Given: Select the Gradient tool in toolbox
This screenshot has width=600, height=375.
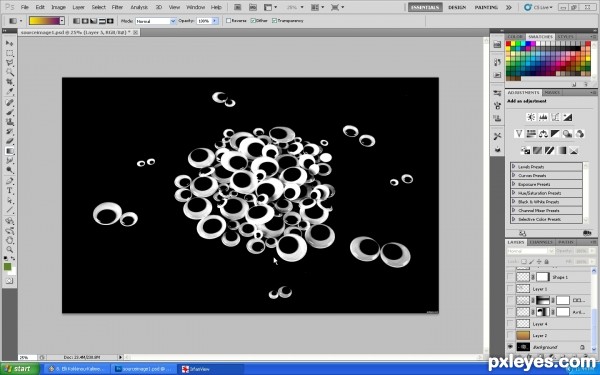Looking at the screenshot, I should (x=10, y=151).
